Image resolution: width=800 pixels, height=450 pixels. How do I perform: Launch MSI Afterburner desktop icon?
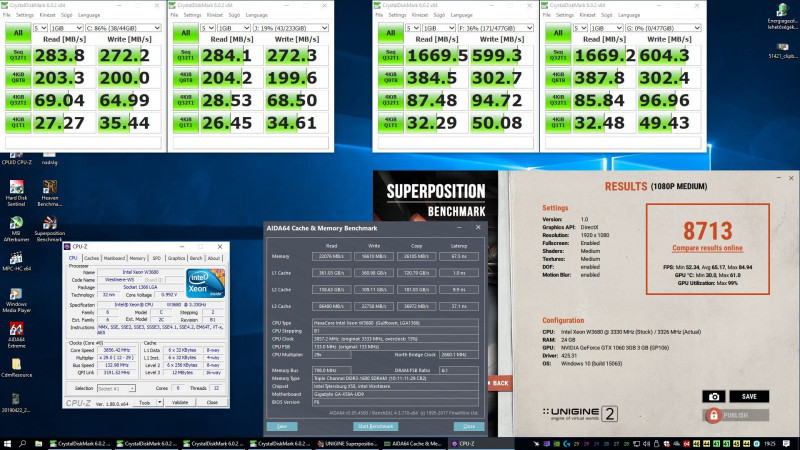tap(16, 229)
